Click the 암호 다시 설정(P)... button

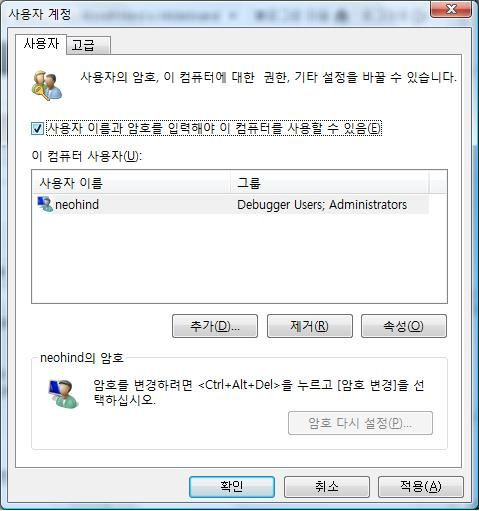360,423
